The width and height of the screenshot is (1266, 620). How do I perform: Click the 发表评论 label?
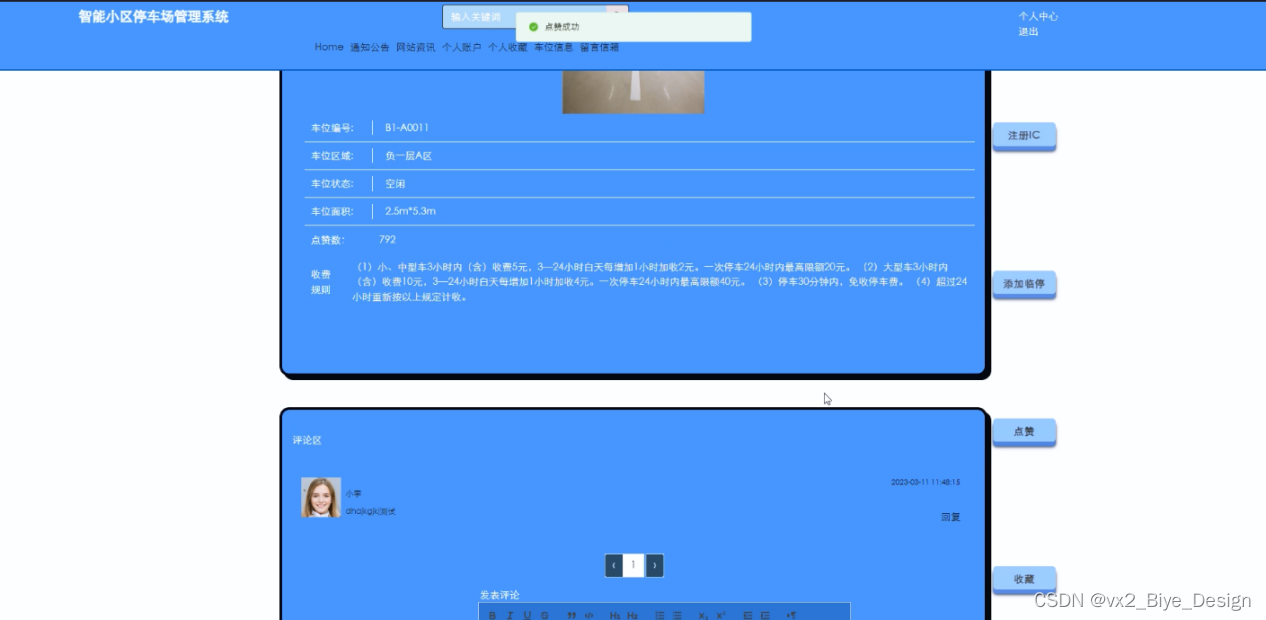(x=500, y=595)
